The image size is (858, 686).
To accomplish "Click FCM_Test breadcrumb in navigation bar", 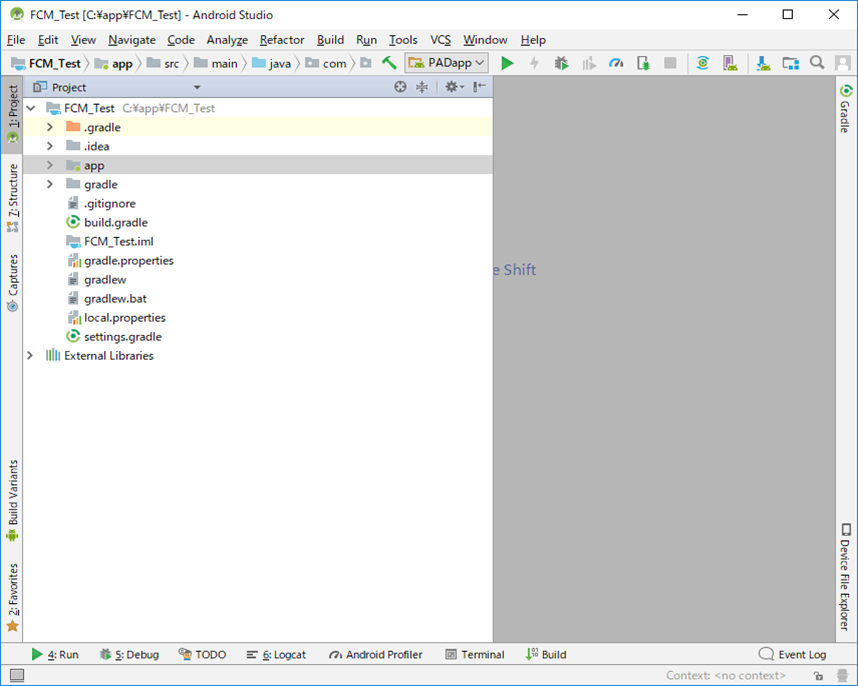I will point(46,63).
